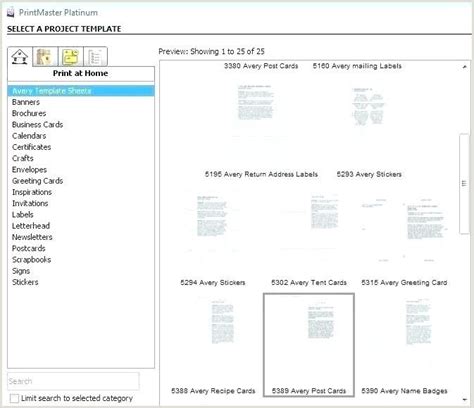Viewport: 474px width, 408px height.
Task: Select Letterhead in the category list
Action: [31, 226]
